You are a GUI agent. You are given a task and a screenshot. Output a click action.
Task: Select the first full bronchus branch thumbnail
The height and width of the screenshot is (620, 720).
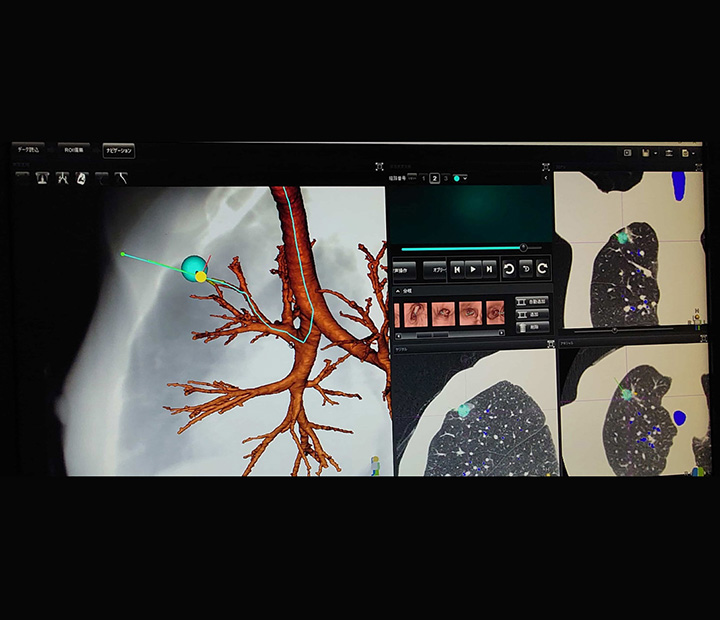[x=416, y=313]
